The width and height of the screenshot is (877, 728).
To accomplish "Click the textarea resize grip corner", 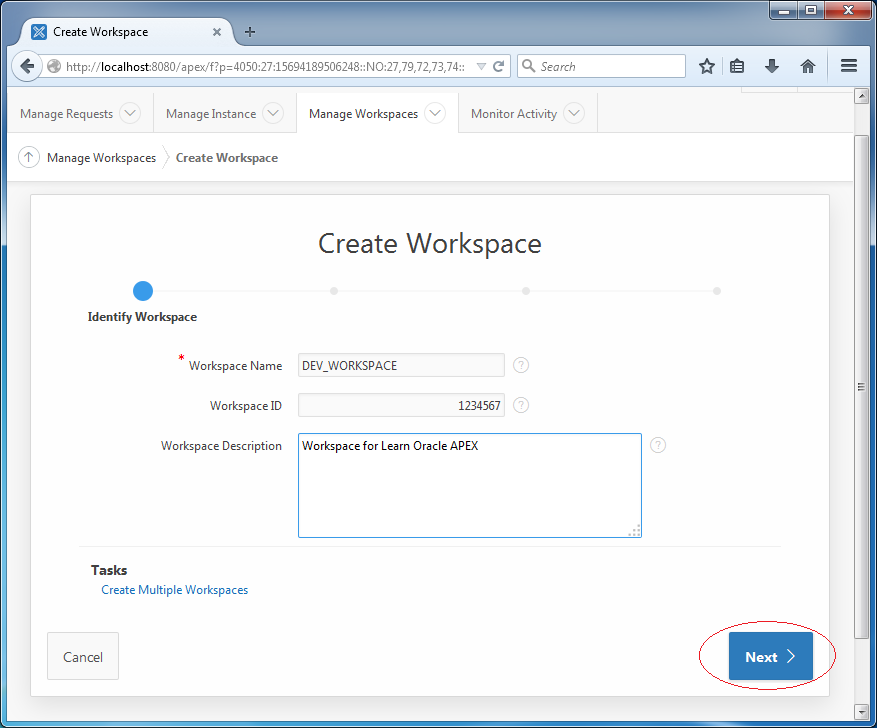I will pos(634,531).
